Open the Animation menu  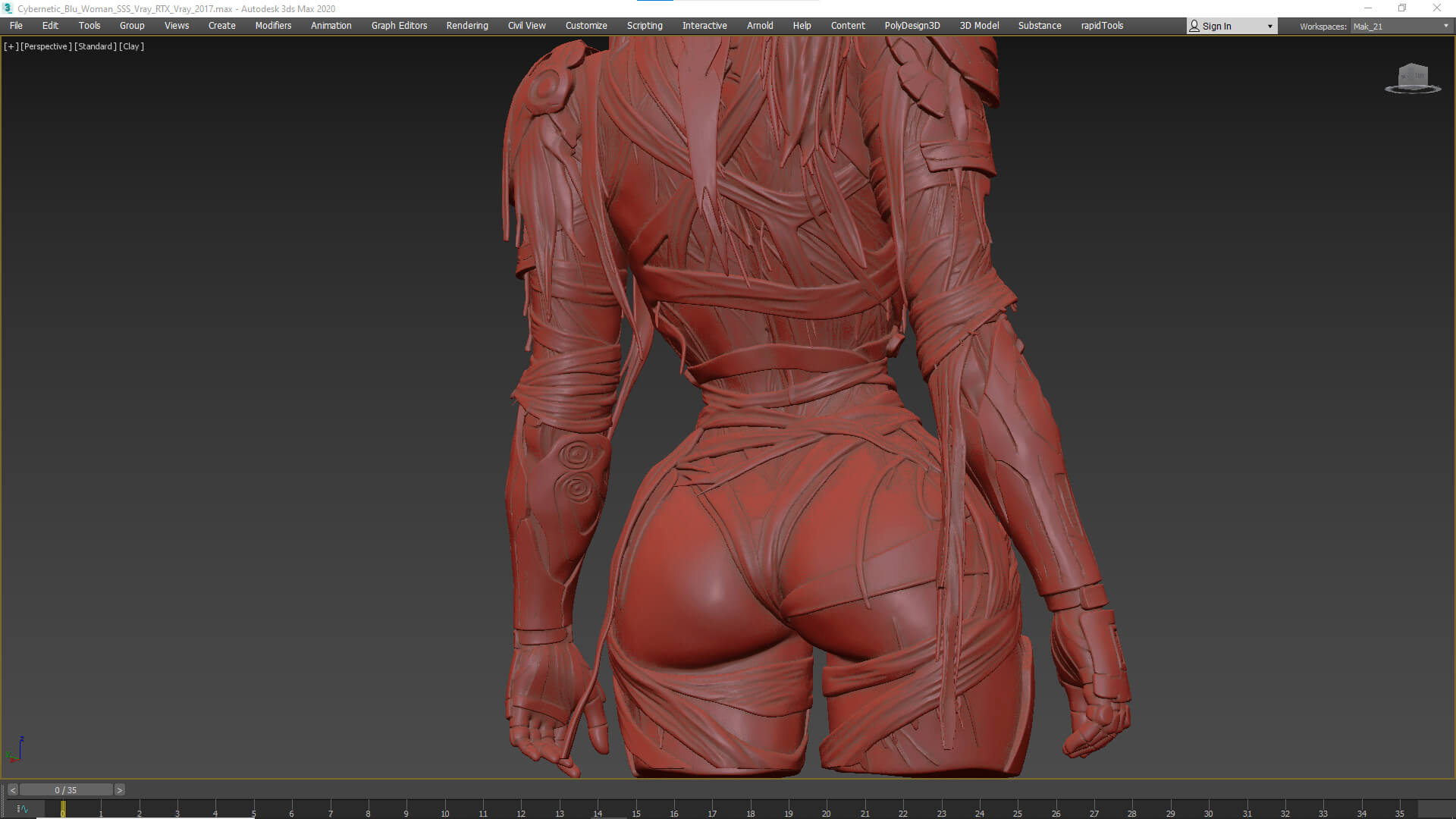[331, 26]
